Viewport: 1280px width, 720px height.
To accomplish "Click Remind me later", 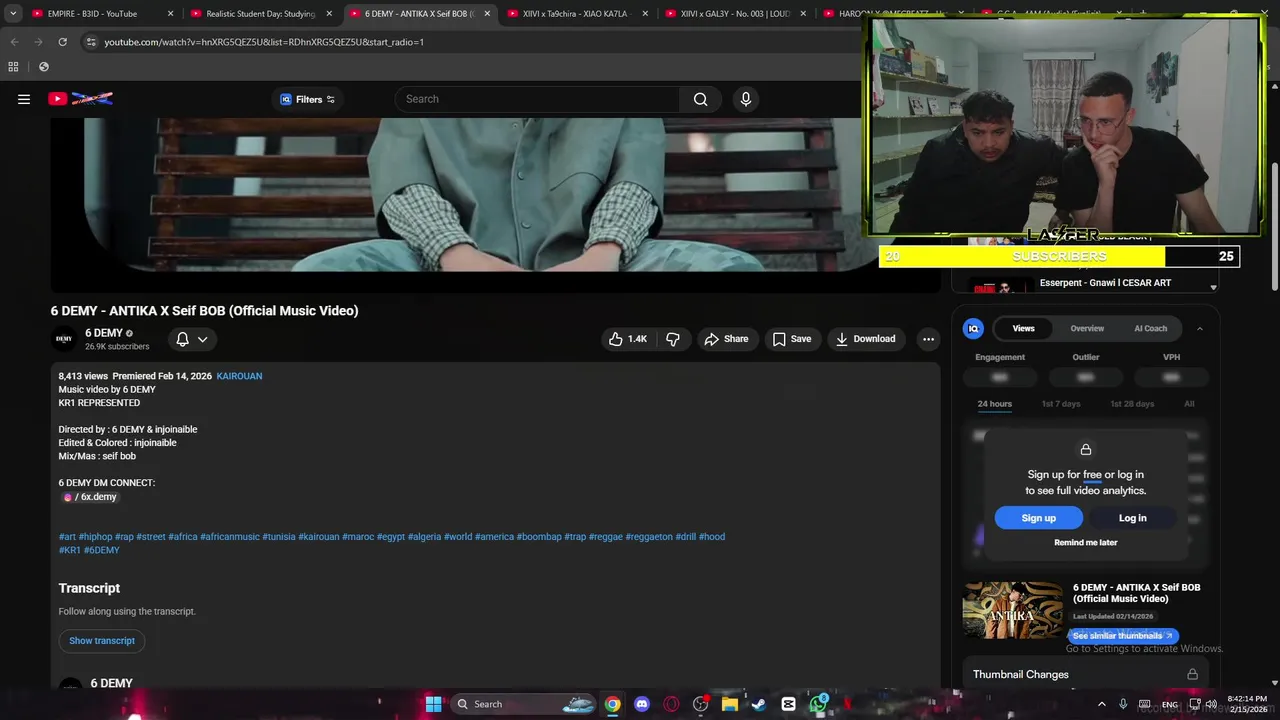I will tap(1085, 543).
